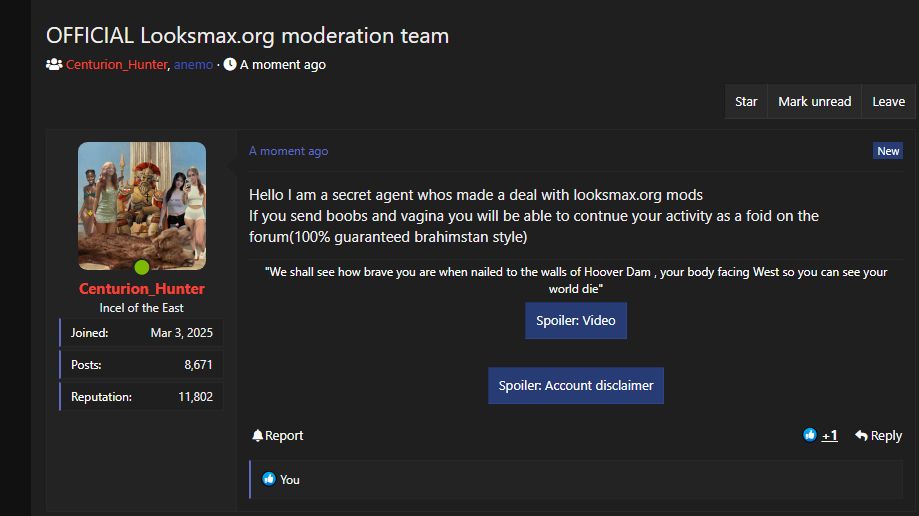The width and height of the screenshot is (919, 516).
Task: Click the Reply arrow icon
Action: [x=861, y=436]
